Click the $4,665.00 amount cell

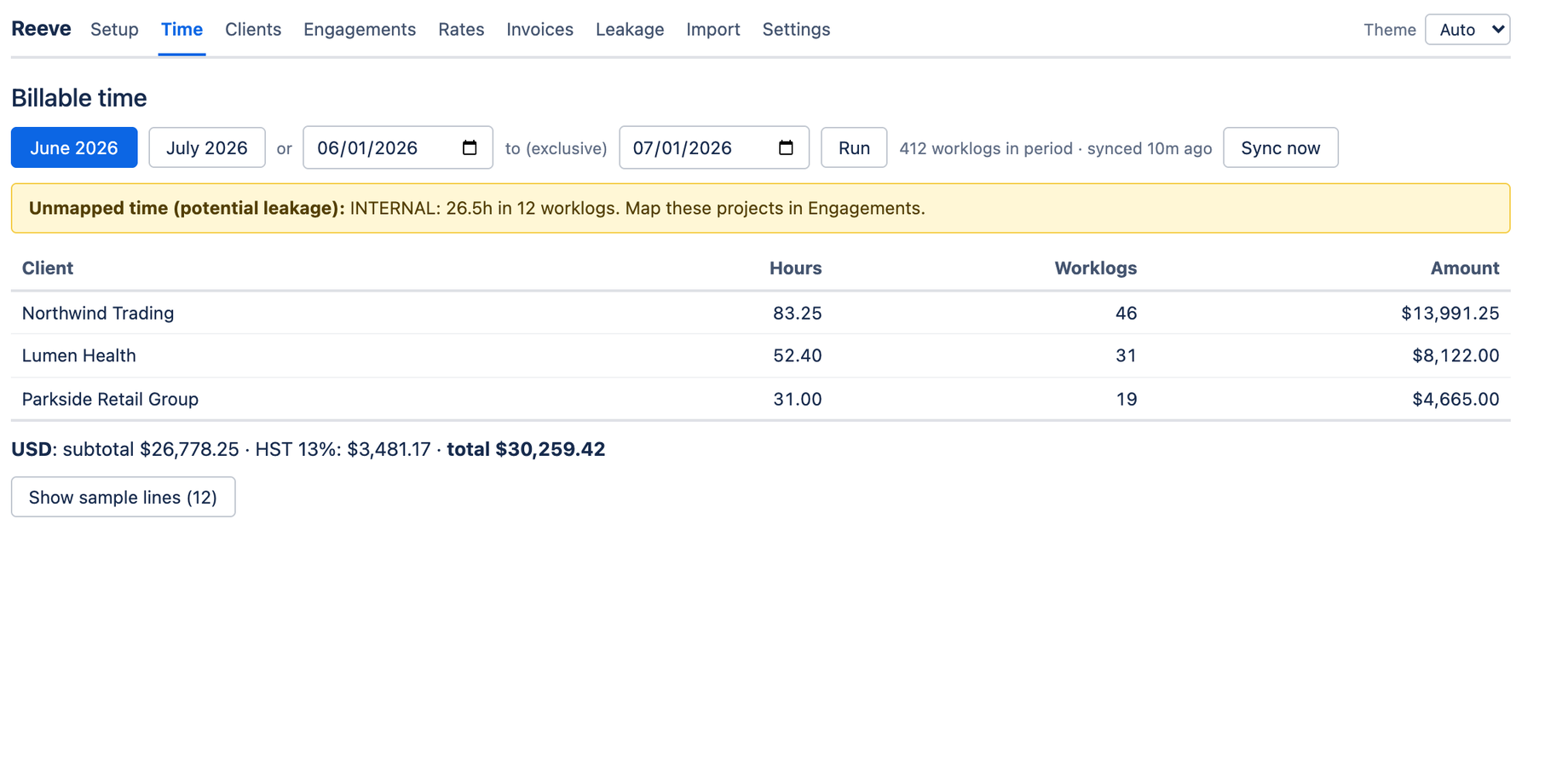point(1456,399)
